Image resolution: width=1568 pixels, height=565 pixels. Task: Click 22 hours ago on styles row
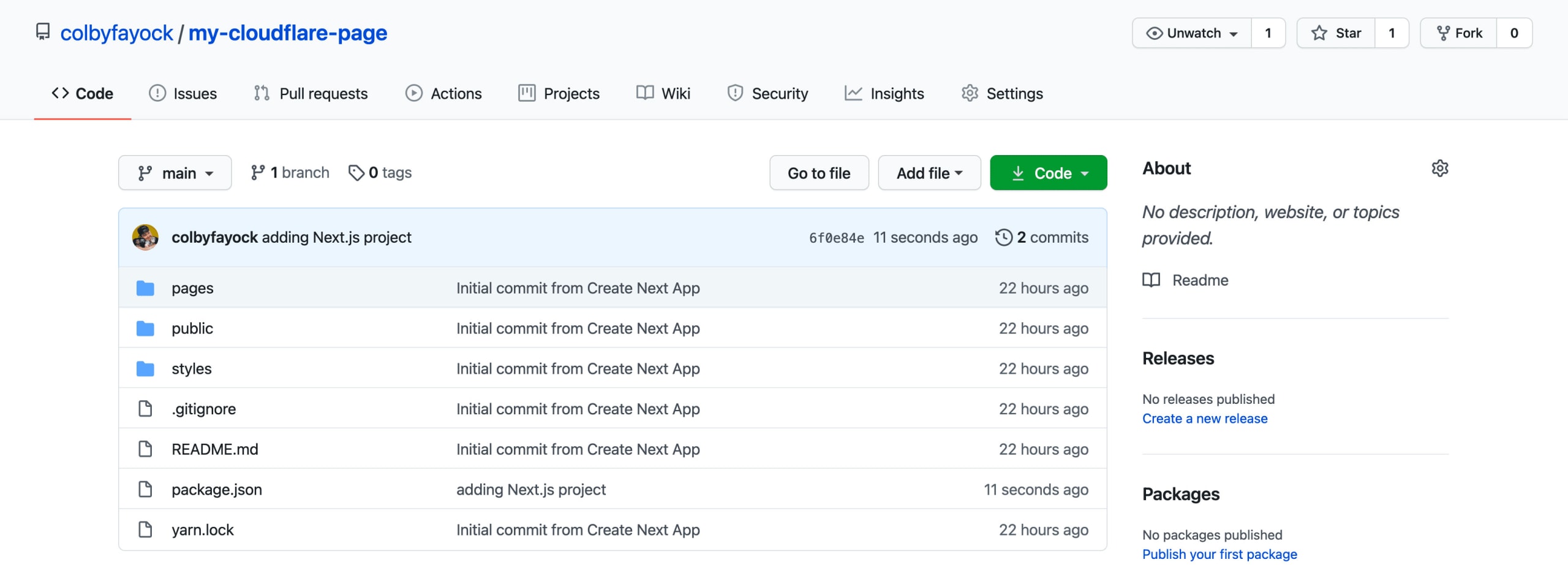pyautogui.click(x=1044, y=369)
